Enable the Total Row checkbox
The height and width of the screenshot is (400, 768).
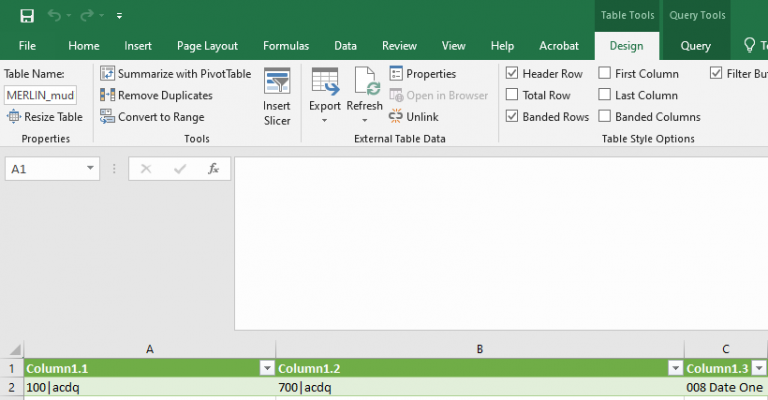512,95
